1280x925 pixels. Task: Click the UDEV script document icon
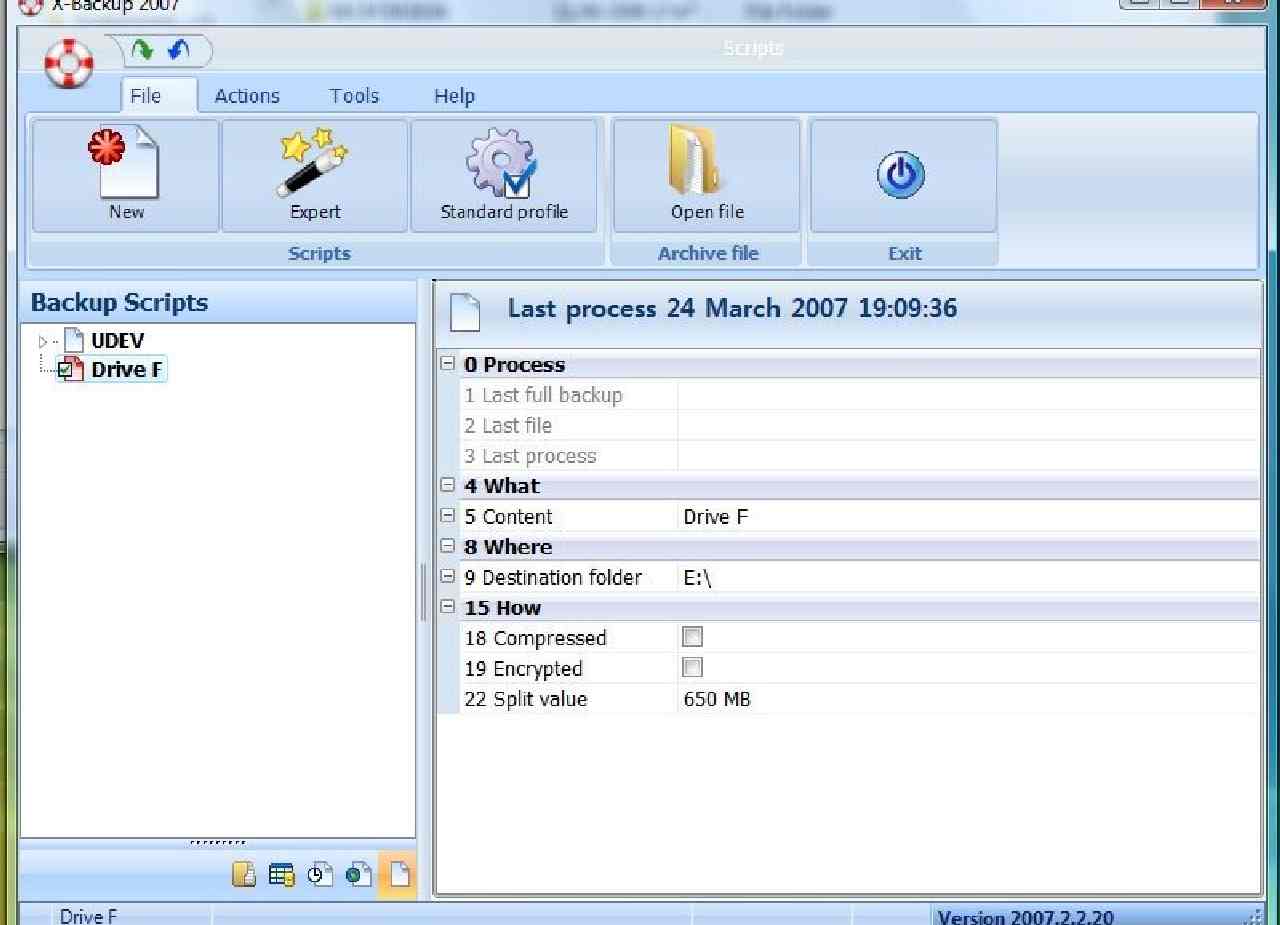click(x=74, y=340)
